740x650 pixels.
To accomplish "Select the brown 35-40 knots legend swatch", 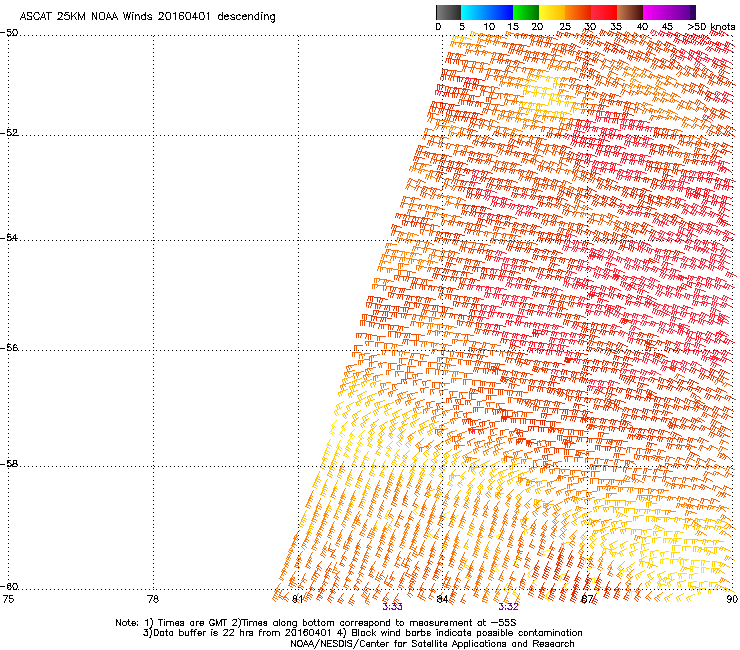I will tap(630, 12).
